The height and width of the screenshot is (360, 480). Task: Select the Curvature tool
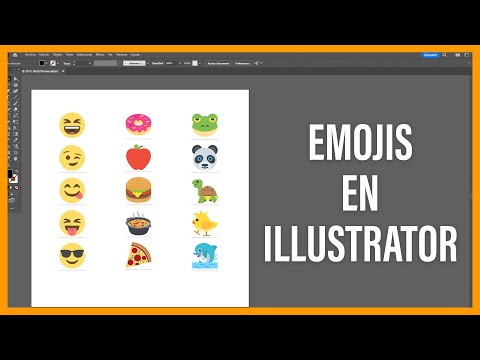16,91
